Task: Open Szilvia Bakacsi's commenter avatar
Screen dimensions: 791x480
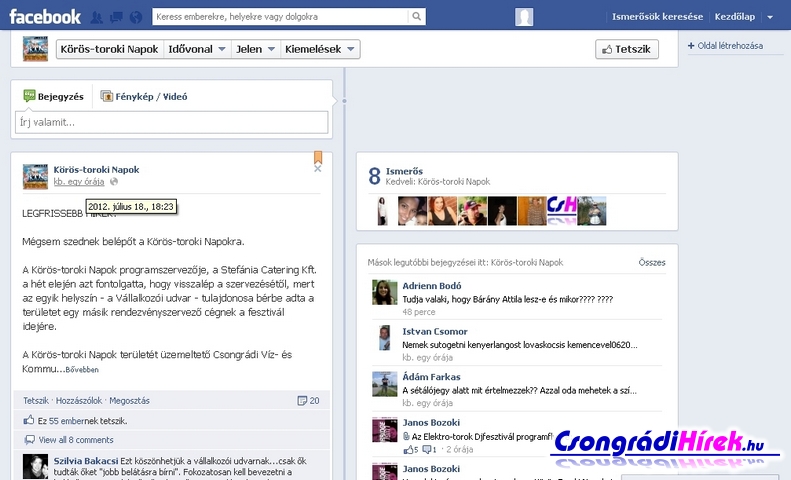Action: click(35, 466)
